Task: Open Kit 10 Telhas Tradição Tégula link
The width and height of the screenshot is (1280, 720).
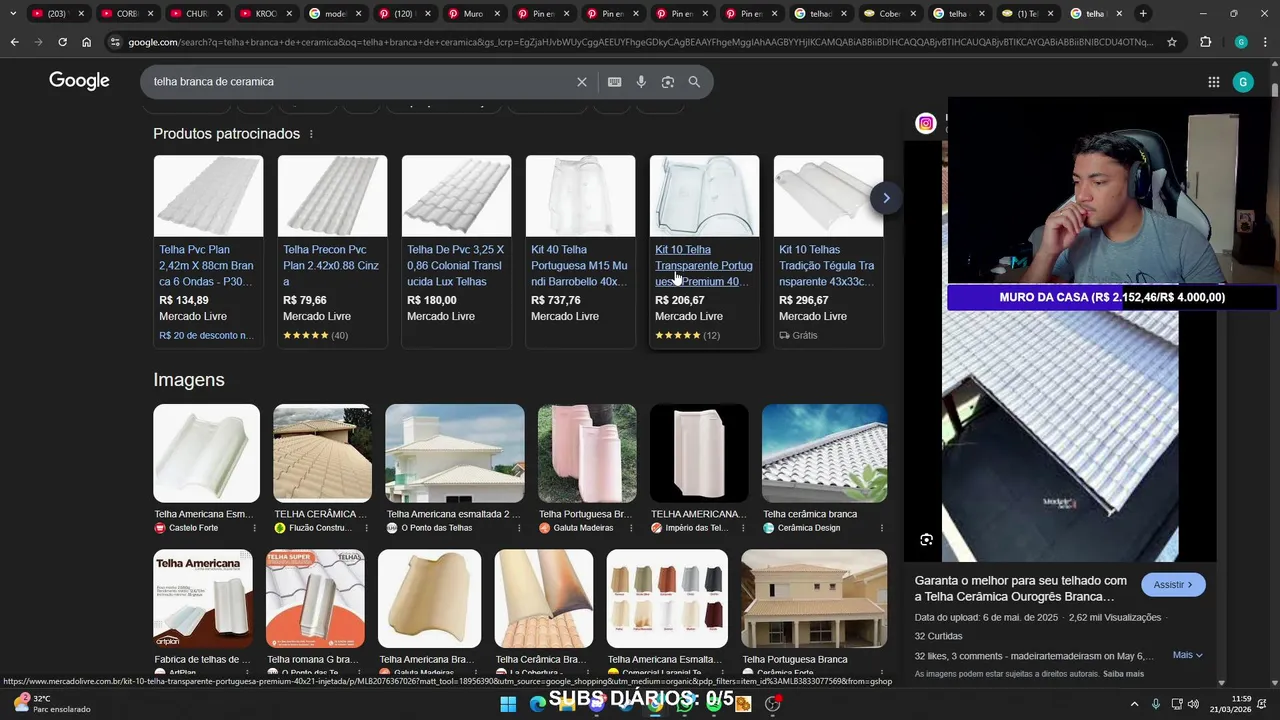Action: point(827,266)
